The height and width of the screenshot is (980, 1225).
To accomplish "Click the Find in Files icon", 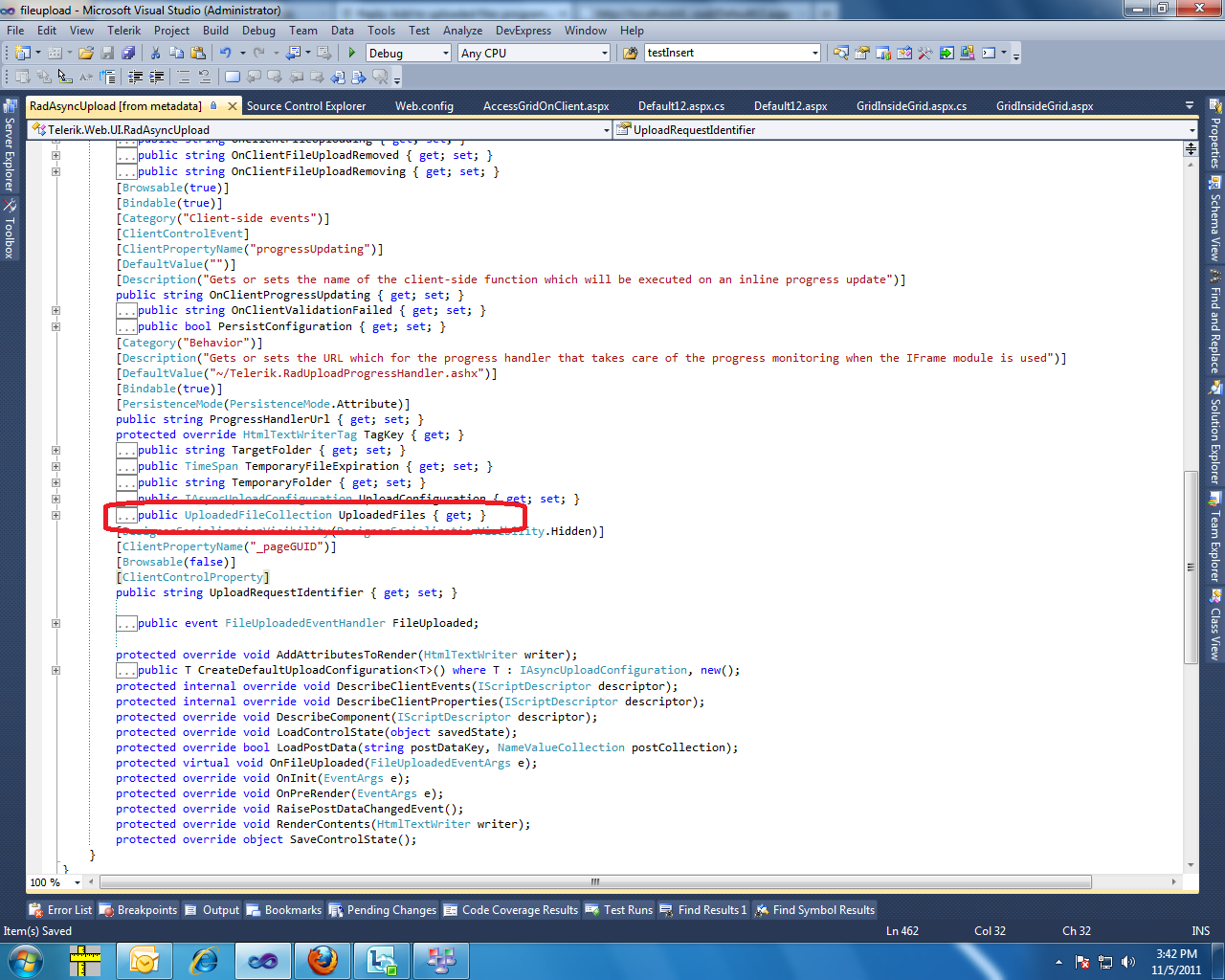I will coord(630,53).
